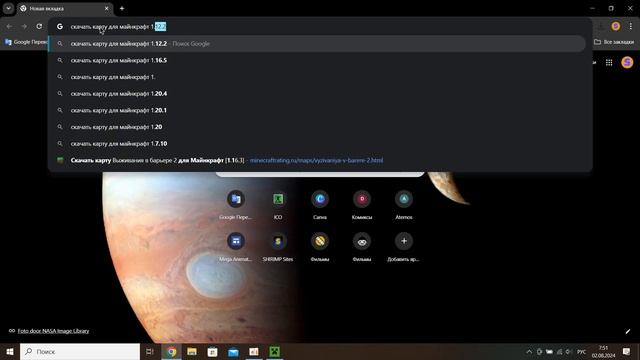The height and width of the screenshot is (360, 640).
Task: Open the Фильмы shortcut with striped ball icon
Action: click(320, 247)
